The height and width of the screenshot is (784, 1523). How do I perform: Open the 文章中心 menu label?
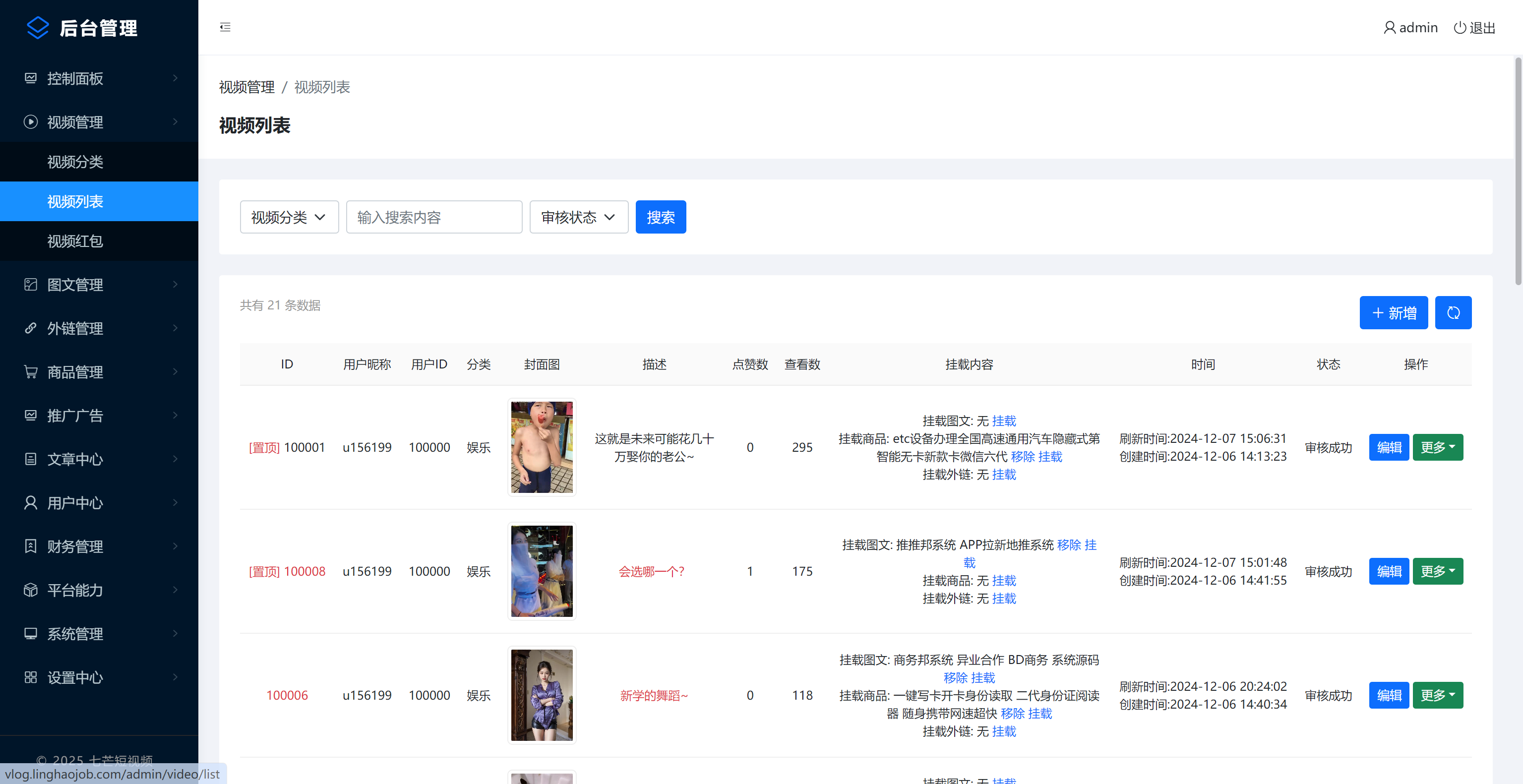click(x=75, y=459)
